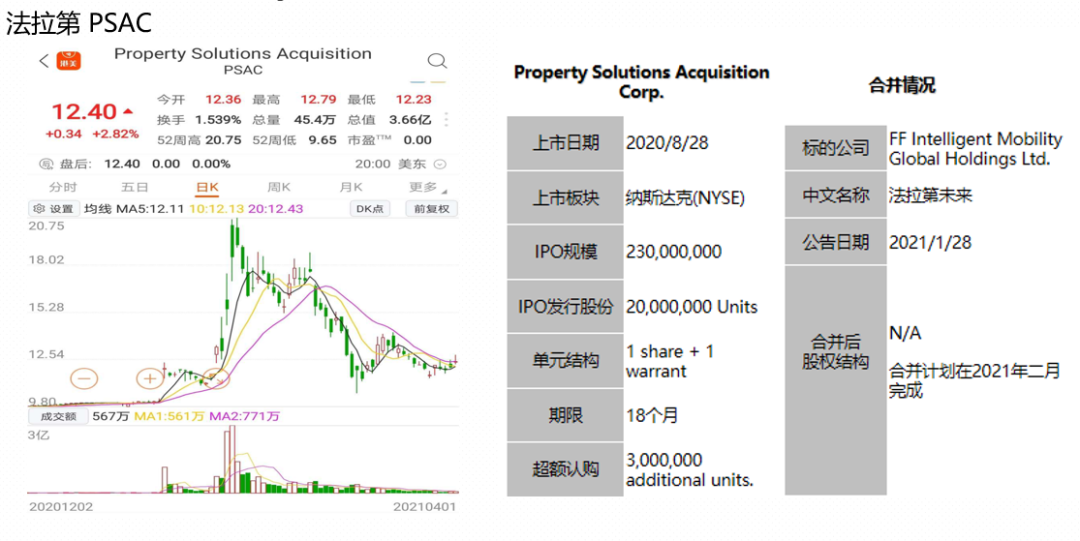Open the 成交额 indicator selector
The width and height of the screenshot is (1080, 541).
pos(59,416)
